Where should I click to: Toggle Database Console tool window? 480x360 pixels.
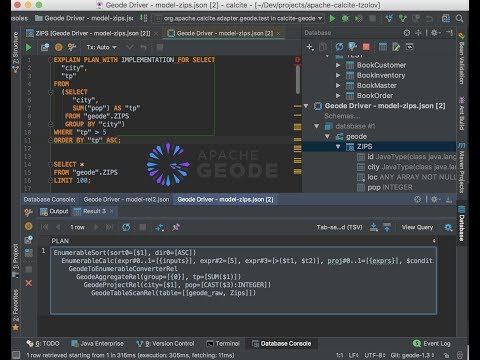281,343
